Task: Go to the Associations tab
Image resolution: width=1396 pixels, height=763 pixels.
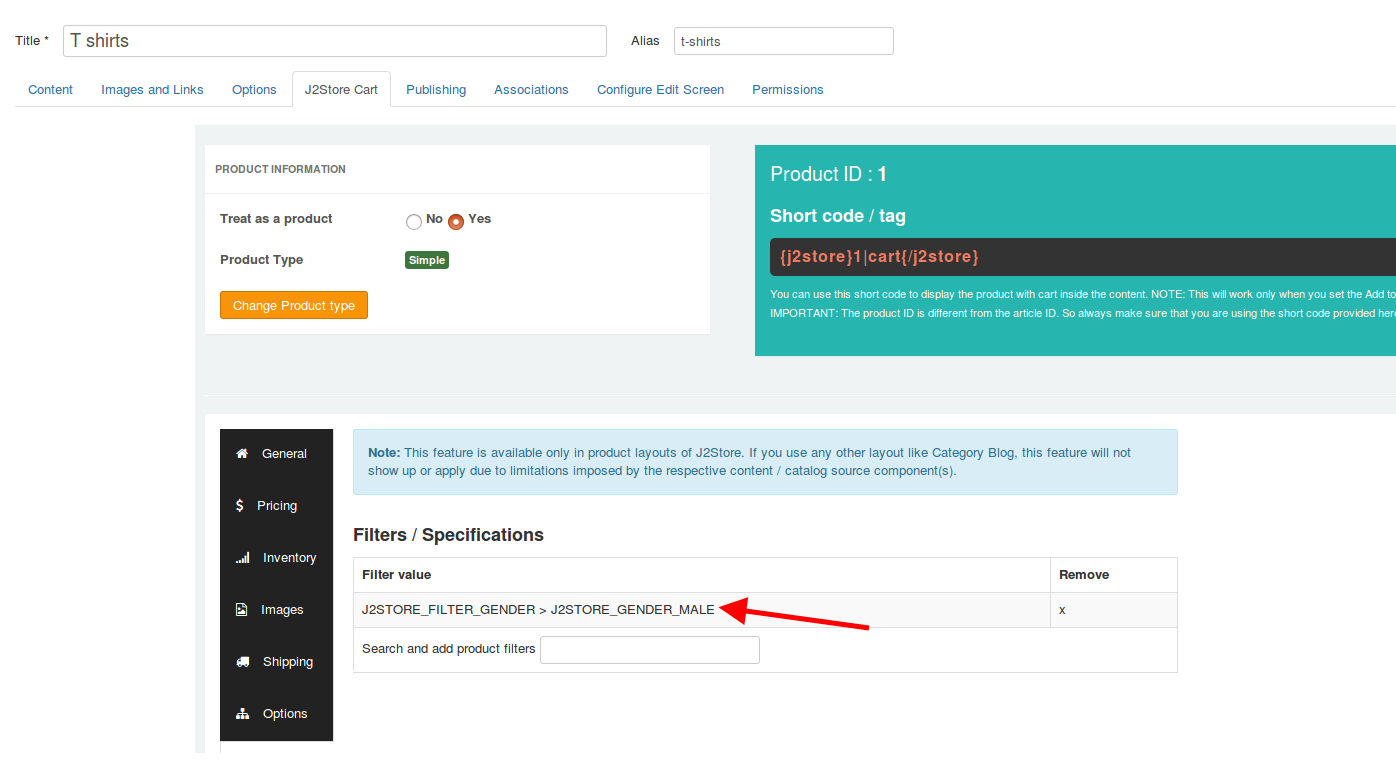Action: coord(531,90)
